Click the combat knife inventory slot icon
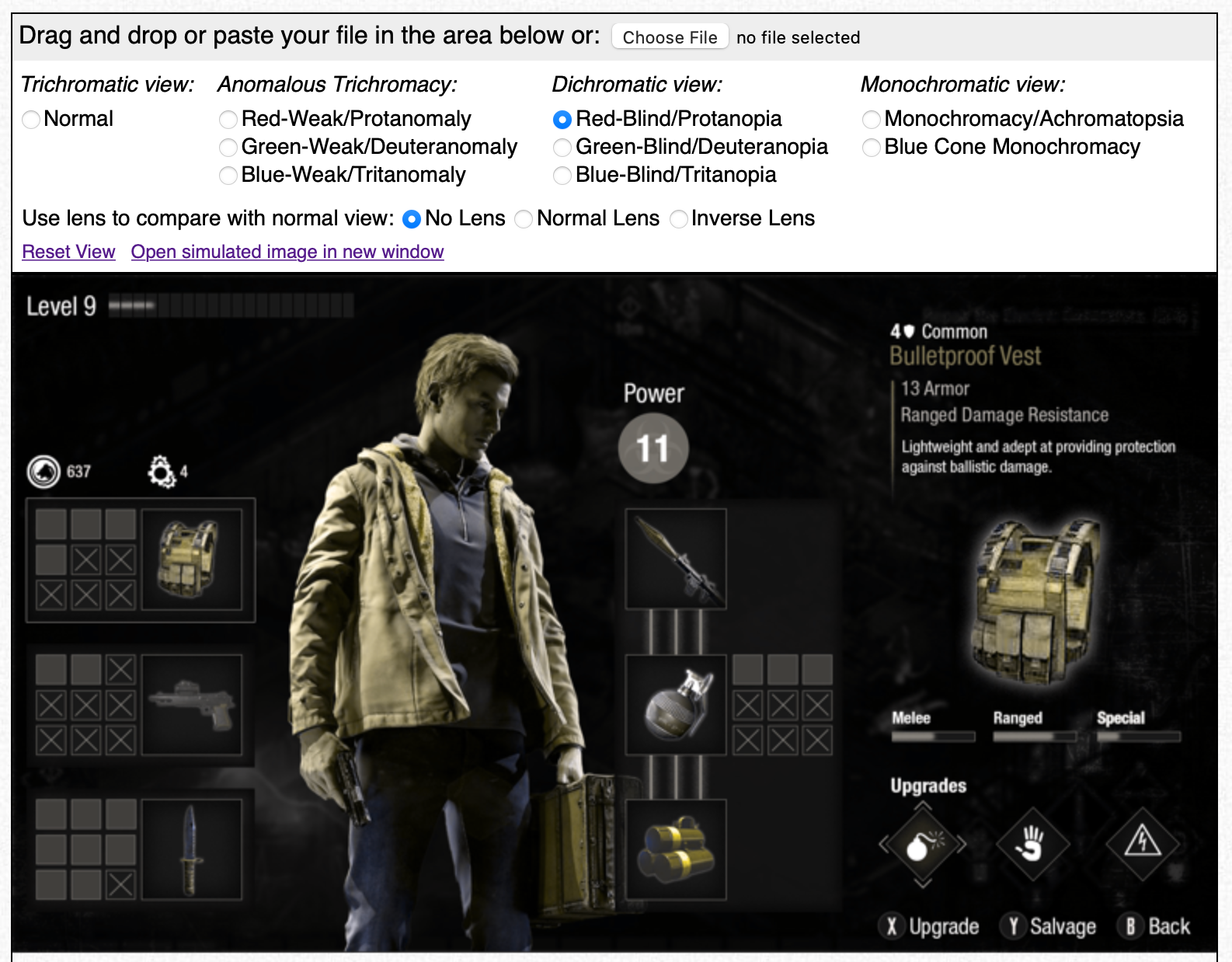This screenshot has height=962, width=1232. (192, 849)
